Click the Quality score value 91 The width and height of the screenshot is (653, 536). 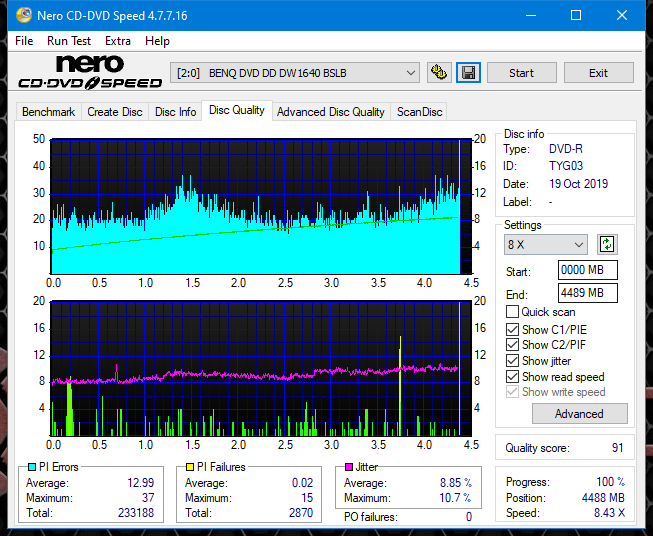(617, 448)
